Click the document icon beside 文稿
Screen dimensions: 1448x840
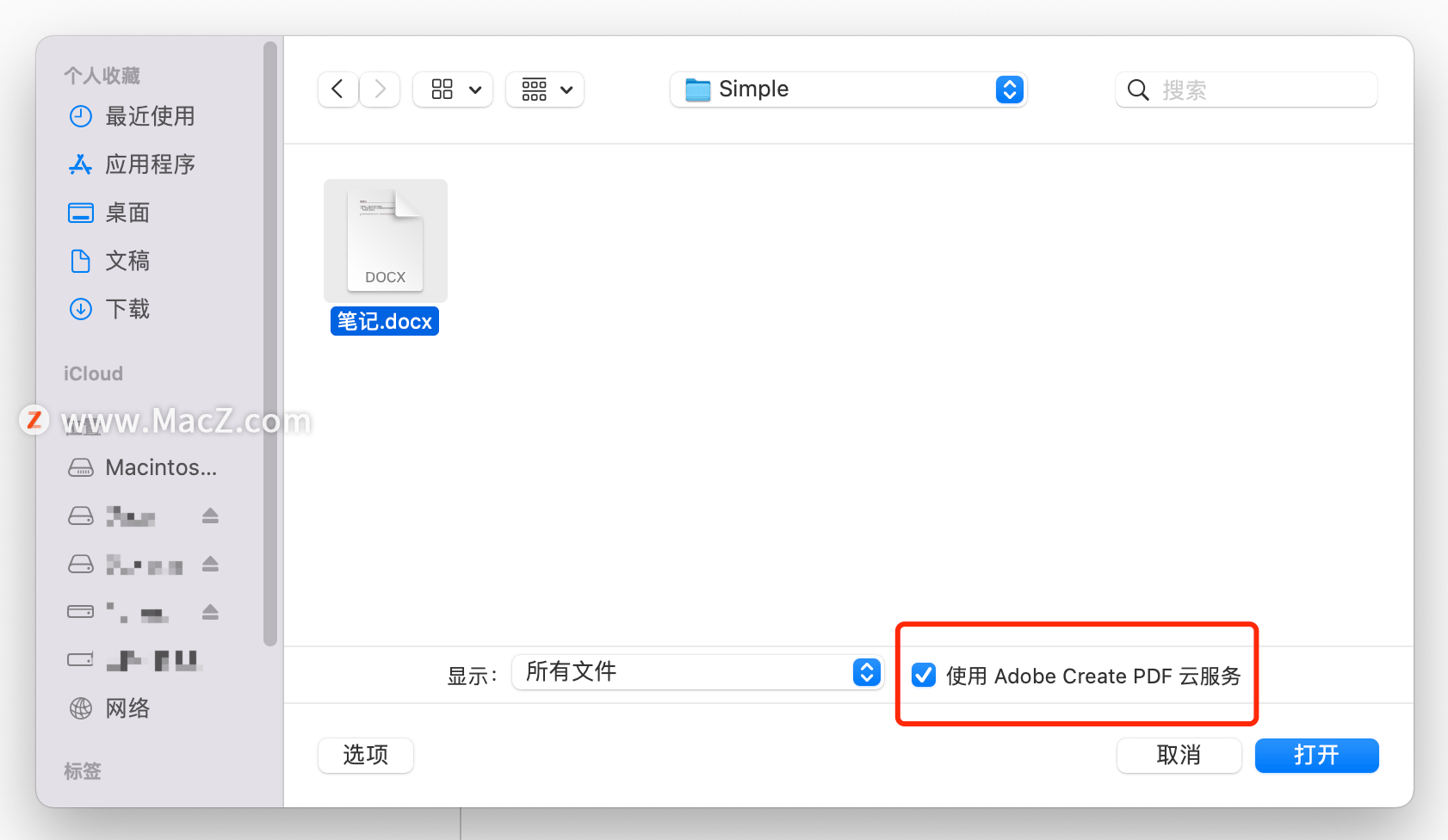click(80, 261)
